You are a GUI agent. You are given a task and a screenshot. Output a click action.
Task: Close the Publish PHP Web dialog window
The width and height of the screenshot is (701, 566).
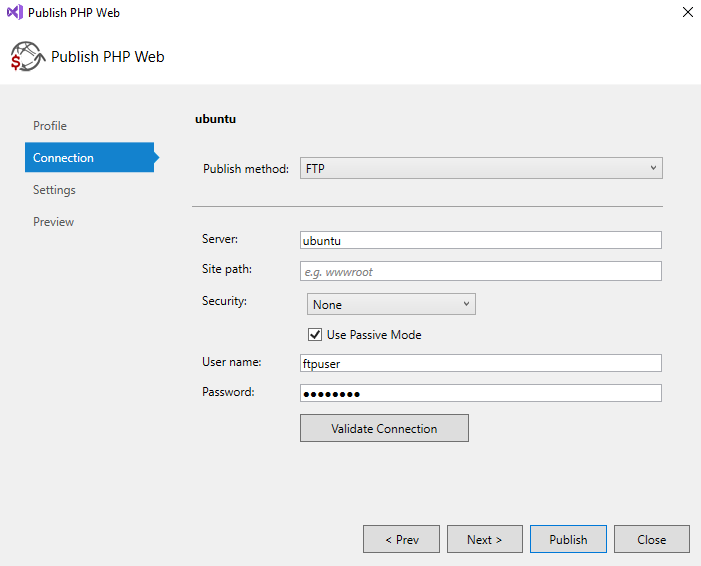[x=688, y=12]
